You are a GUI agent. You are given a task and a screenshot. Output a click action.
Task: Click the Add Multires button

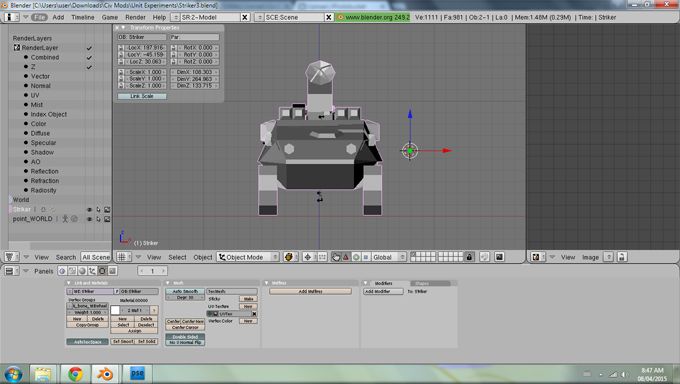click(310, 292)
